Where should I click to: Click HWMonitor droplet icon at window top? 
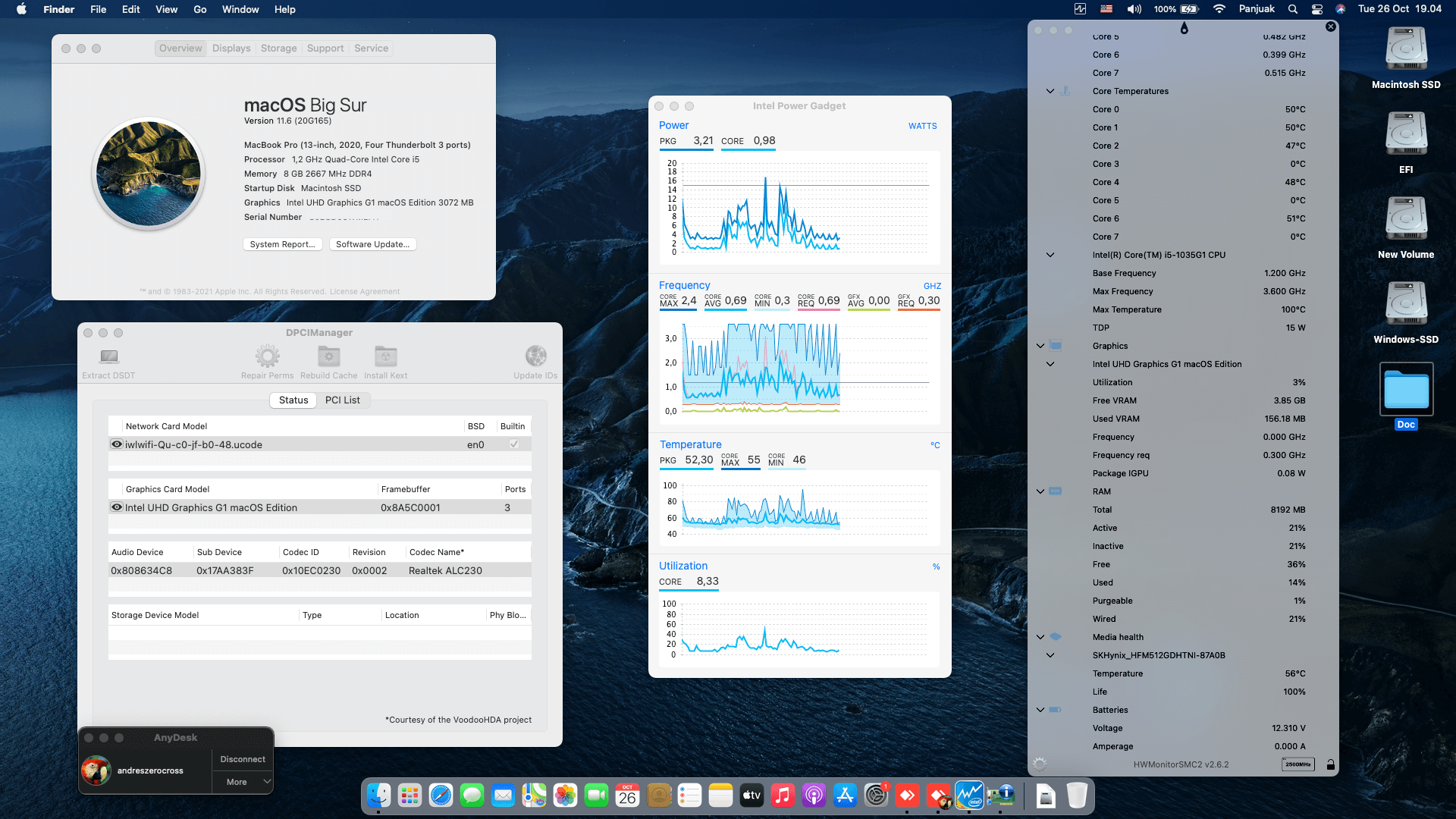tap(1184, 28)
